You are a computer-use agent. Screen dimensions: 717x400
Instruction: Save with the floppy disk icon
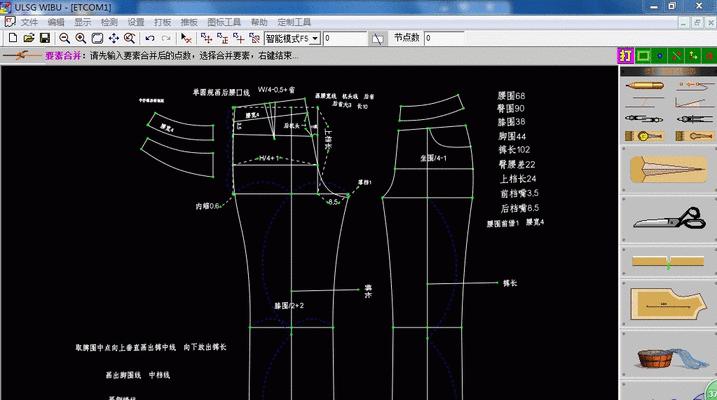point(45,38)
